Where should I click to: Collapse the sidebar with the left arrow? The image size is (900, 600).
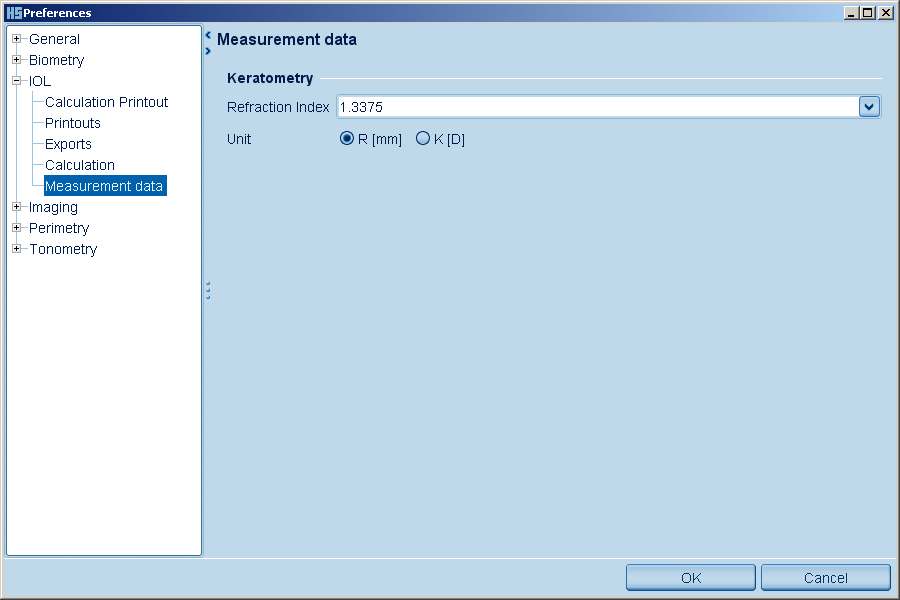point(208,34)
